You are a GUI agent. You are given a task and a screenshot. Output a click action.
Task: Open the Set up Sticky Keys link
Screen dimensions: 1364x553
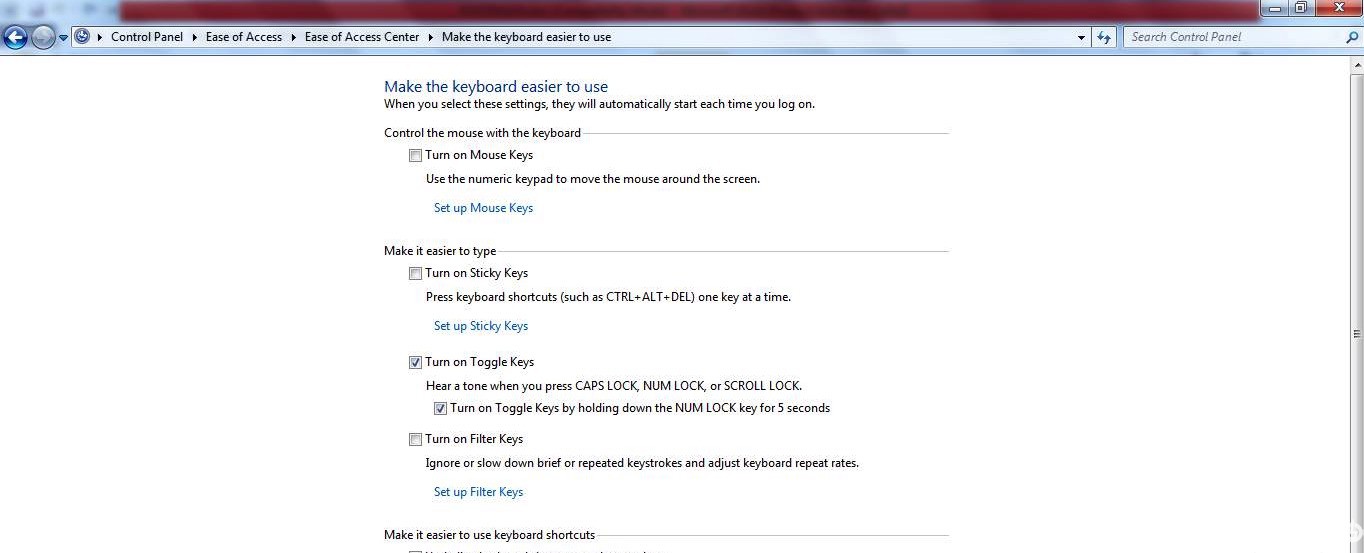tap(480, 326)
